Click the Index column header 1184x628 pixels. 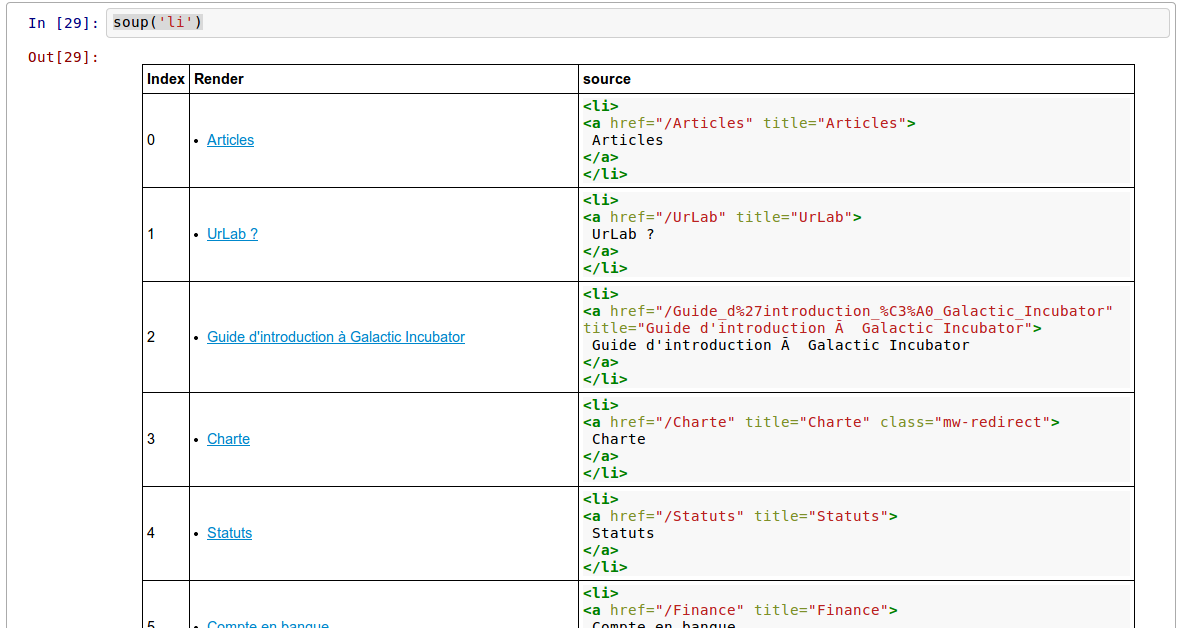tap(166, 79)
